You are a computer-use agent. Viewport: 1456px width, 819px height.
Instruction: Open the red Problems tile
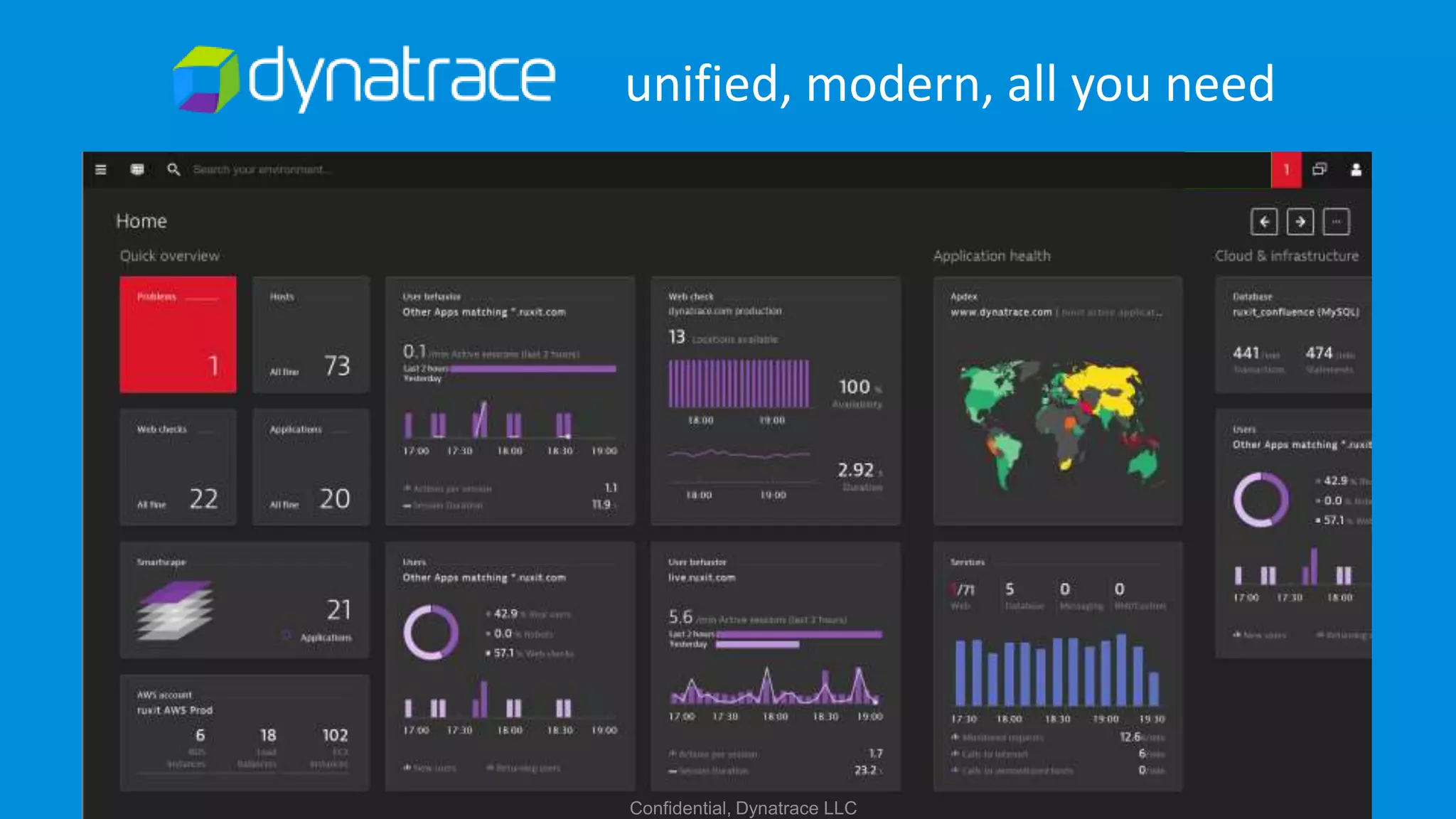click(178, 334)
